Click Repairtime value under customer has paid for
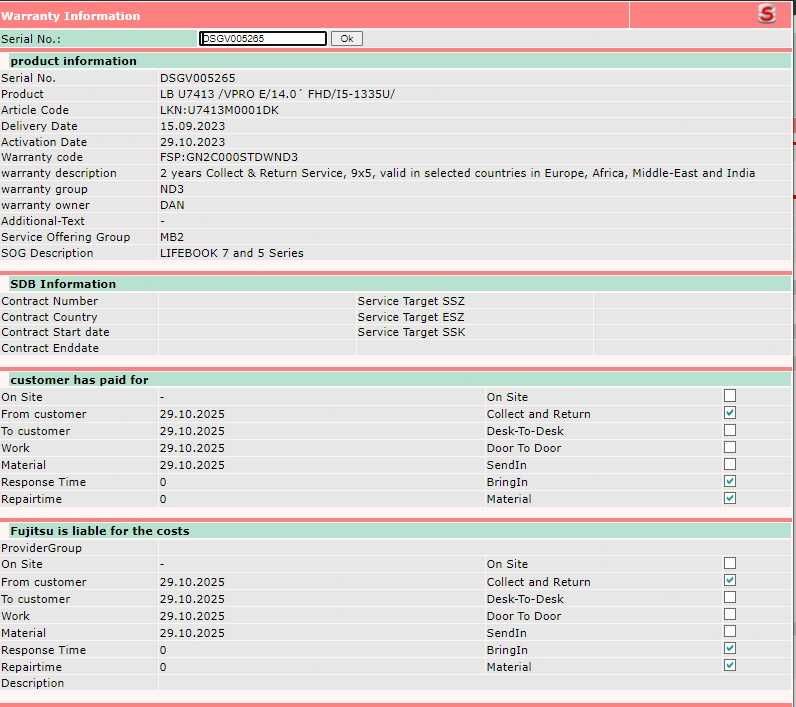Viewport: 796px width, 707px height. click(x=163, y=499)
